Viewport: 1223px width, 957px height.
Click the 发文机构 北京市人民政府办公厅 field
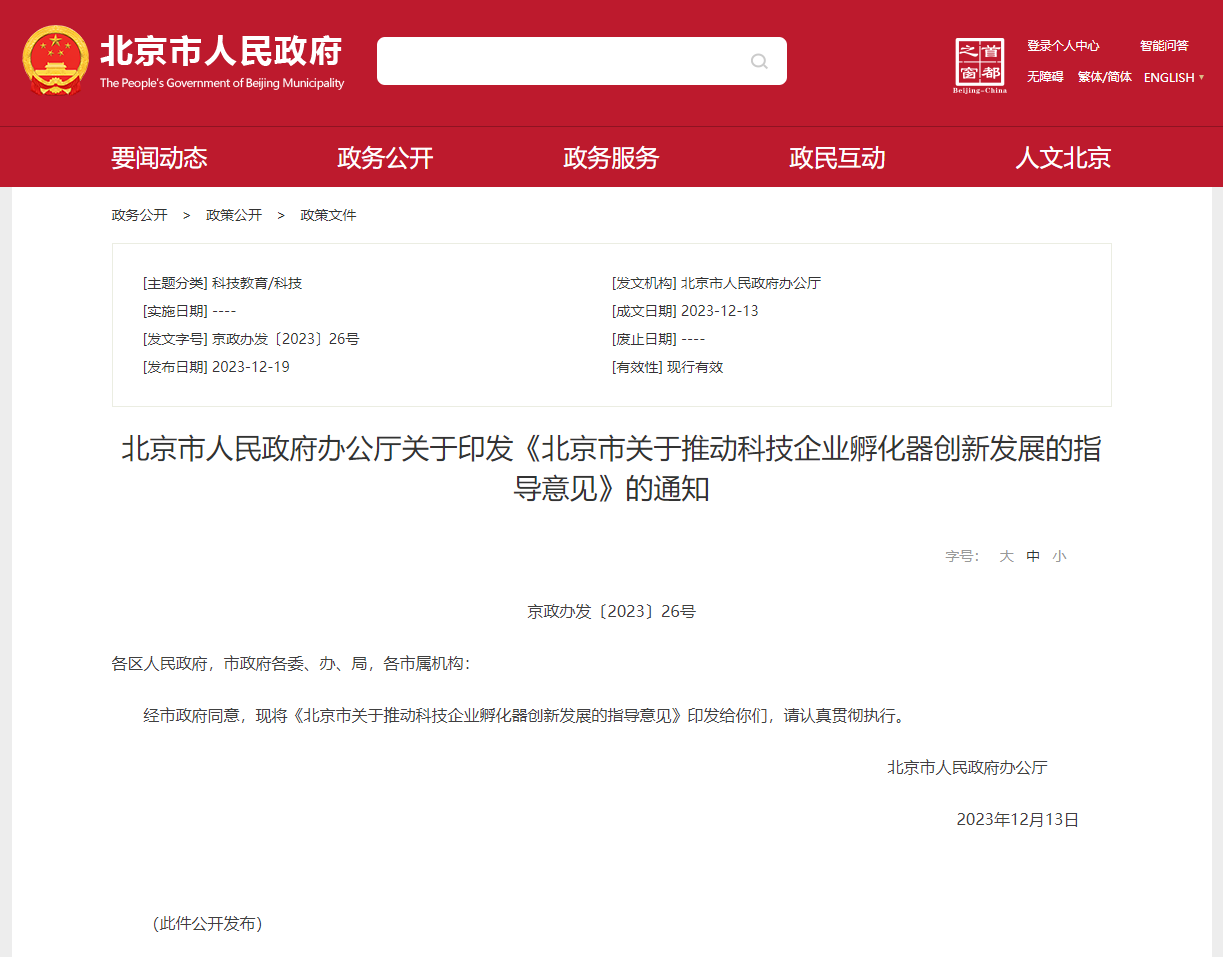coord(716,283)
